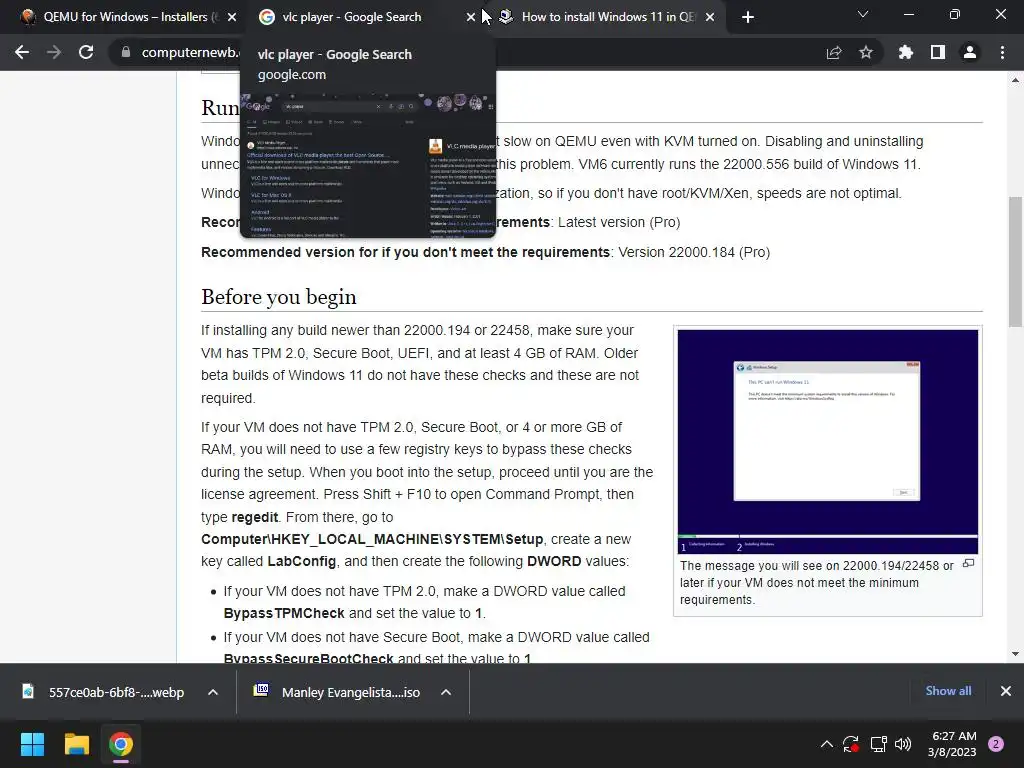Click the Chrome taskbar icon
Screen dimensions: 1024x768
pos(121,744)
